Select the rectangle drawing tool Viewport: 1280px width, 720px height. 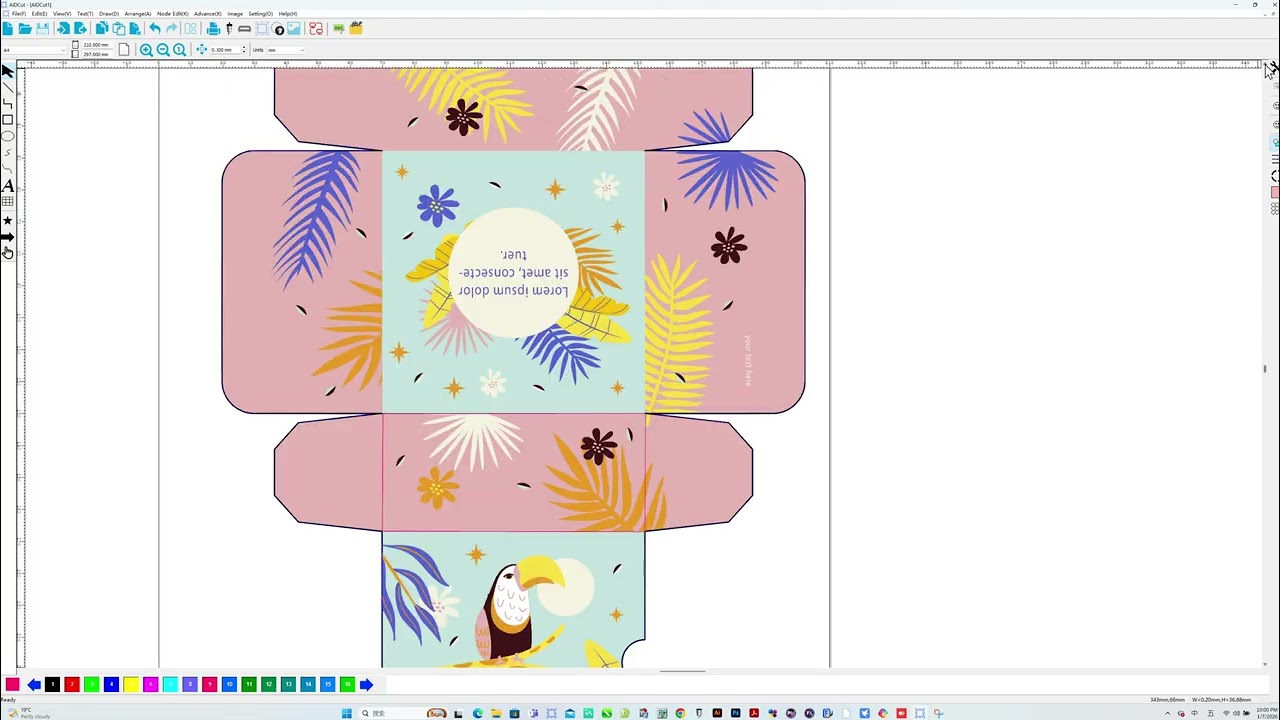(8, 120)
